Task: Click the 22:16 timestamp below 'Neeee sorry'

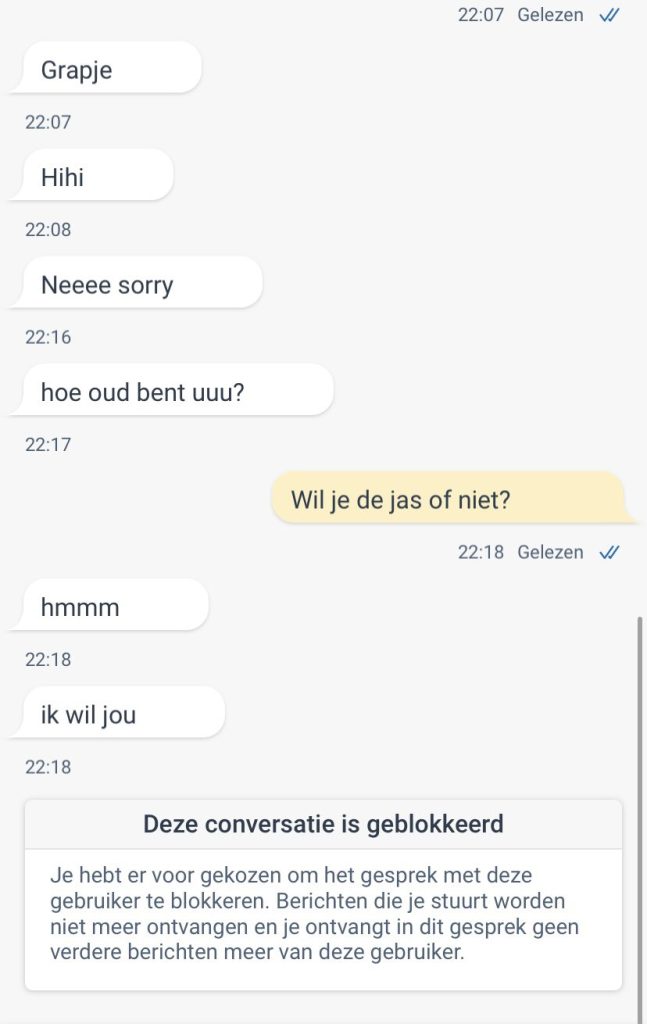Action: [x=48, y=338]
